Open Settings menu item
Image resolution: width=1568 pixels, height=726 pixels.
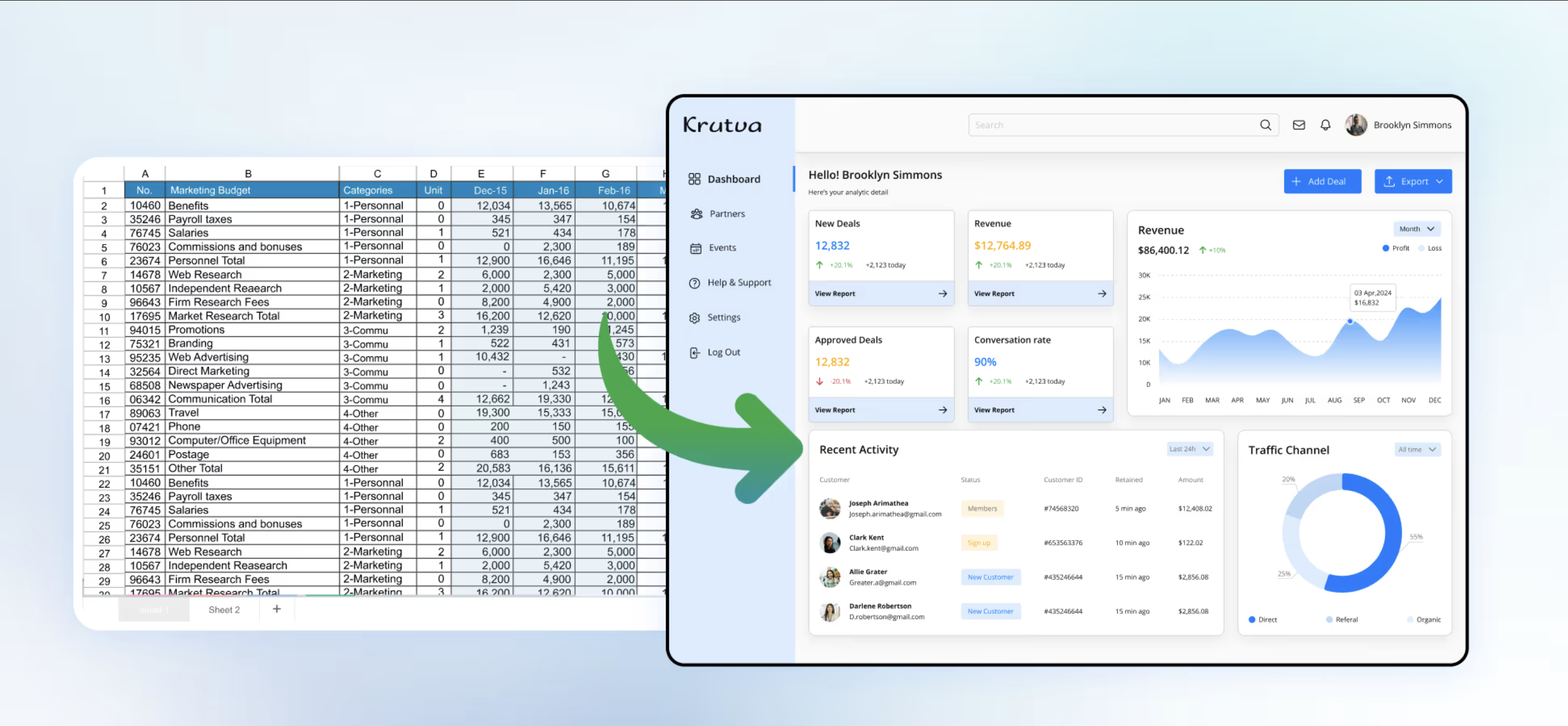(714, 317)
